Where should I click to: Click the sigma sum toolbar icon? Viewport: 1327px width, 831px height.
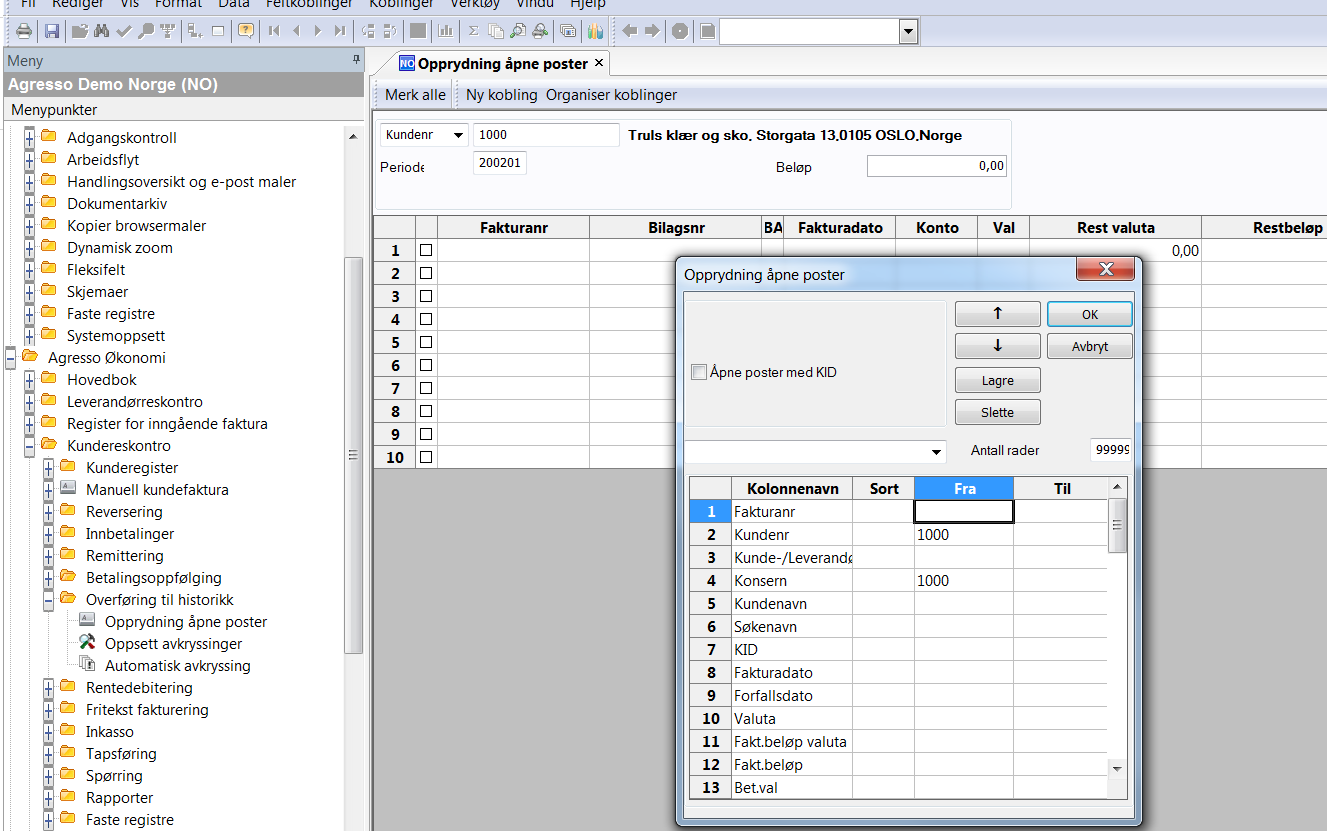pyautogui.click(x=473, y=31)
